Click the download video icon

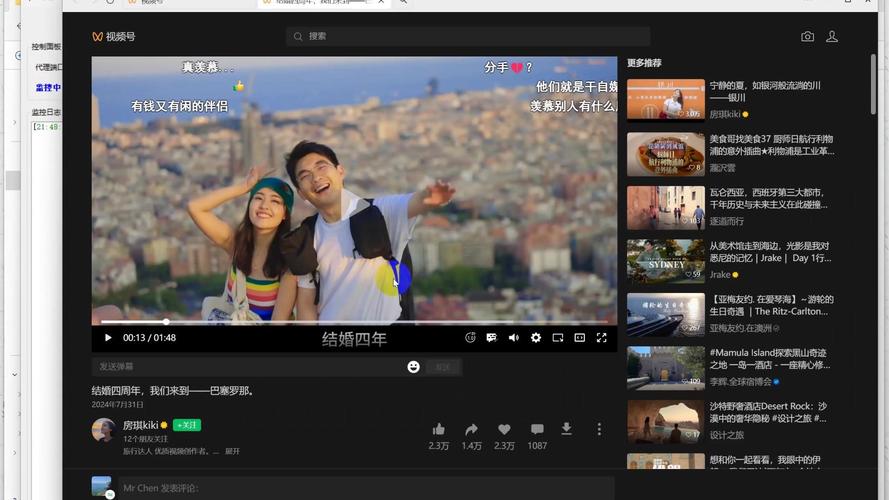pos(566,429)
